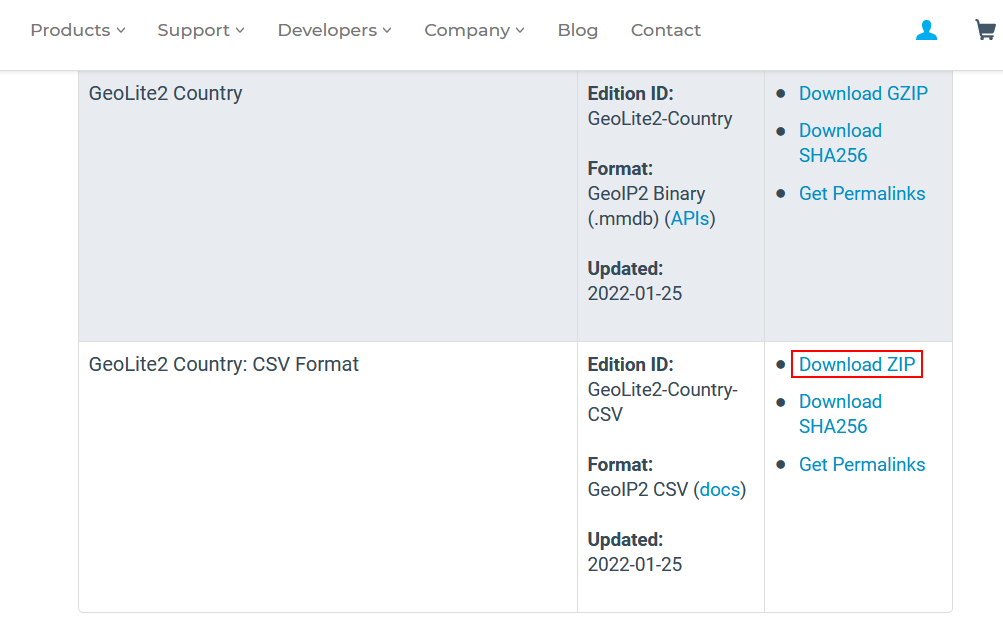Get Permalinks for GeoLite2 Country CSV
Viewport: 1003px width, 633px height.
pyautogui.click(x=862, y=464)
